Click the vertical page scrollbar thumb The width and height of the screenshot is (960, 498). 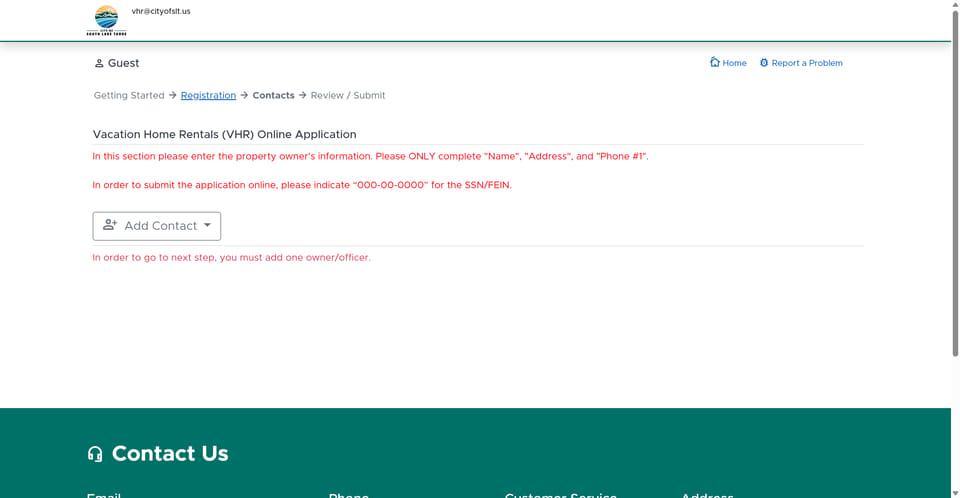coord(955,183)
